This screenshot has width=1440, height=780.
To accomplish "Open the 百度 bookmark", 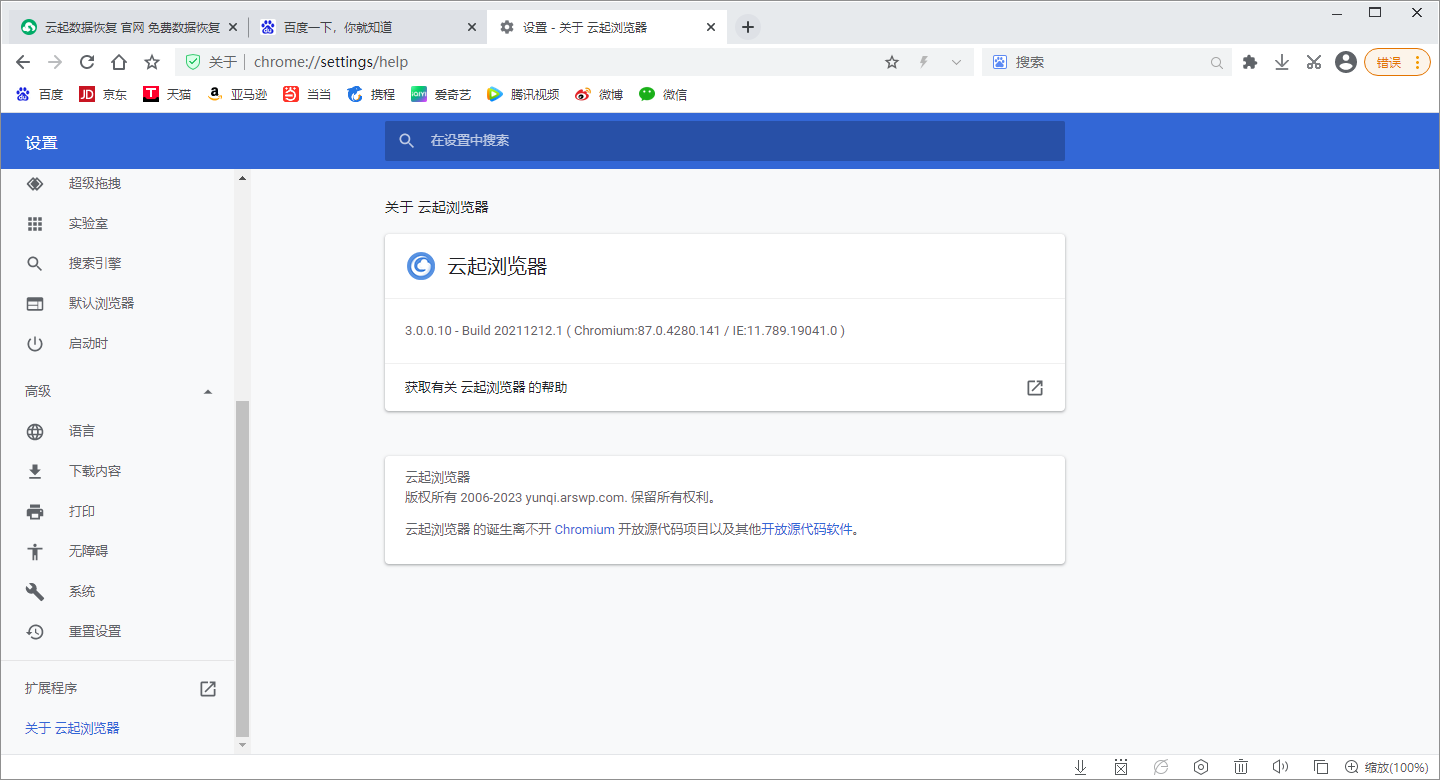I will tap(40, 94).
